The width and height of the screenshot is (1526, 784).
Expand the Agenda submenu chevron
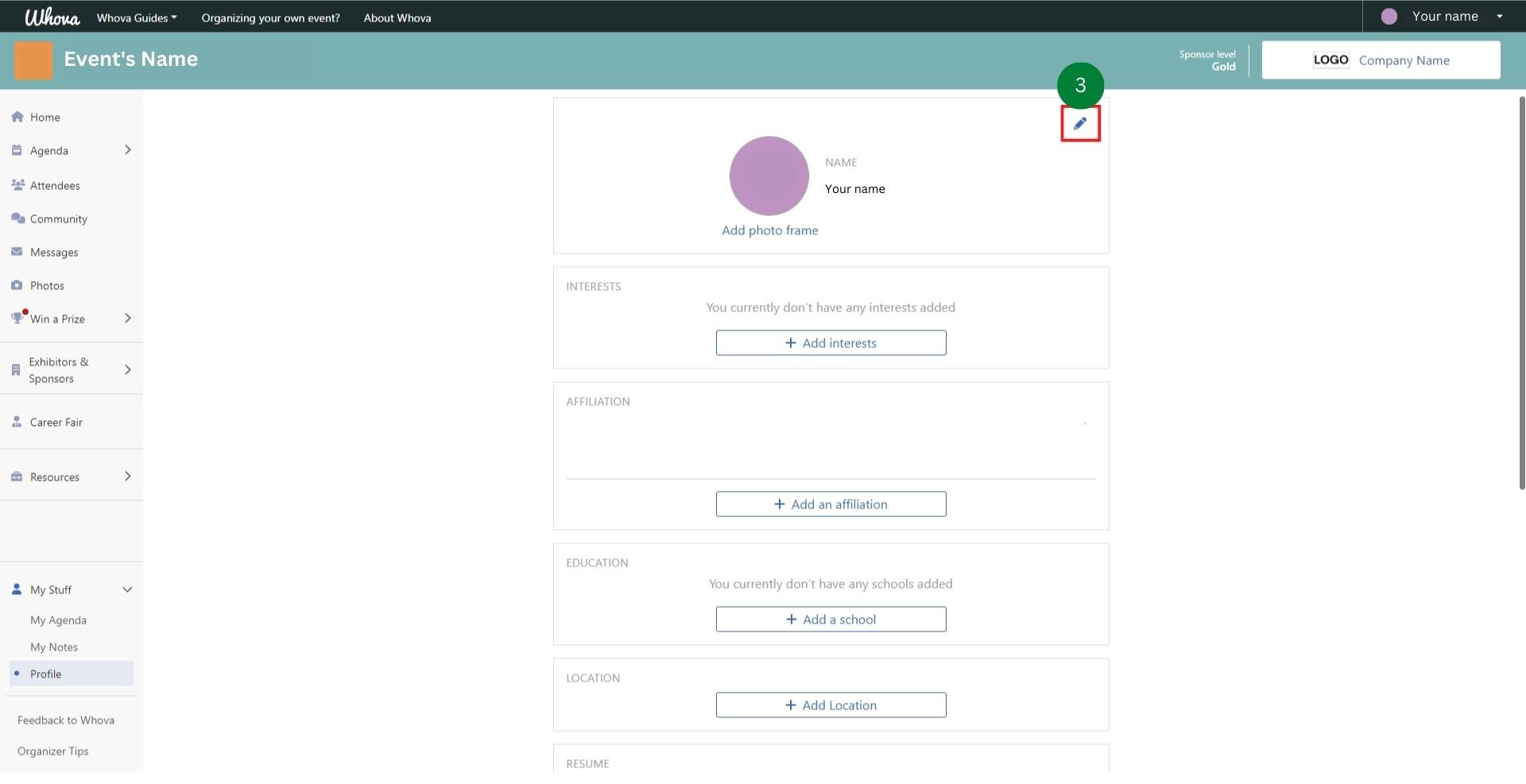127,150
